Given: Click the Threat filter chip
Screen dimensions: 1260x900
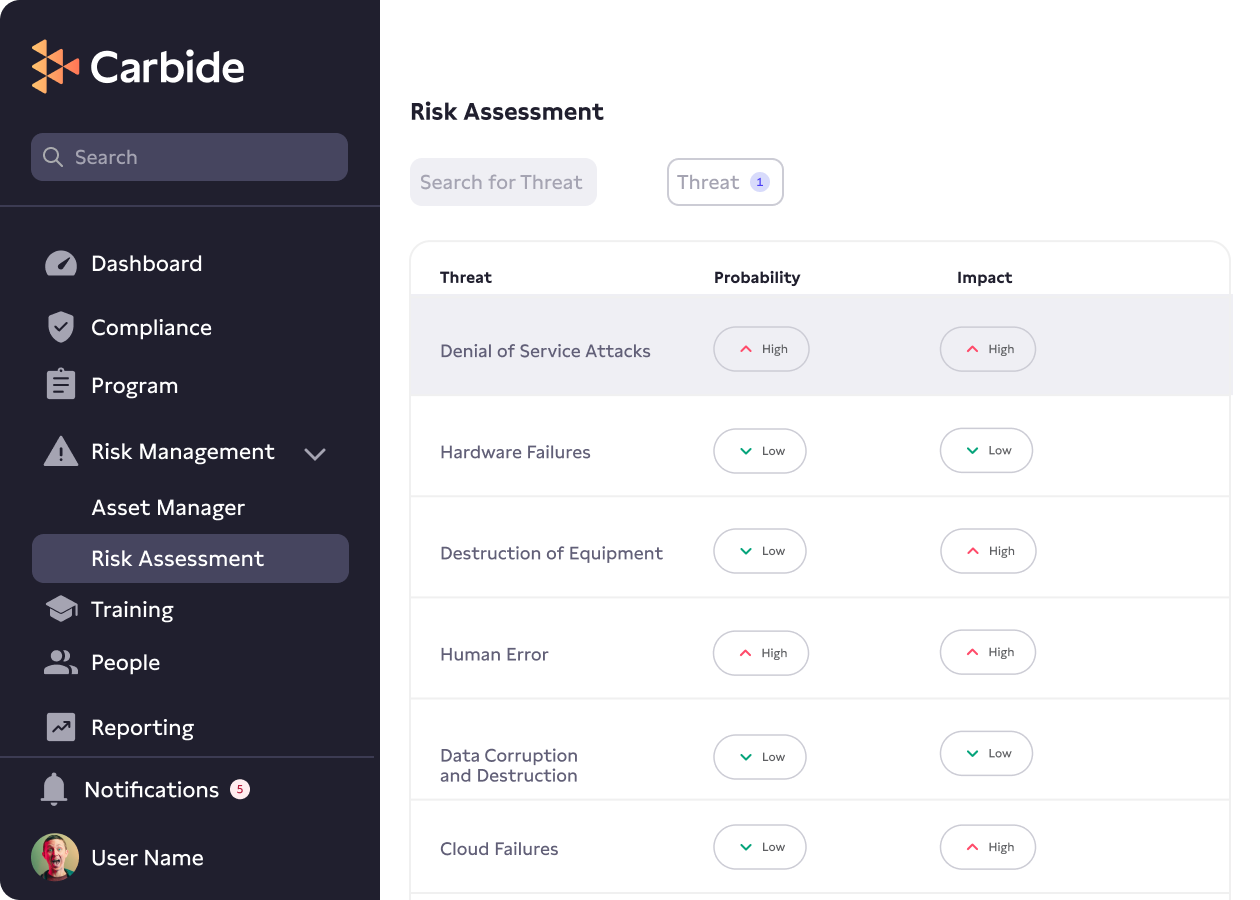Looking at the screenshot, I should 725,182.
